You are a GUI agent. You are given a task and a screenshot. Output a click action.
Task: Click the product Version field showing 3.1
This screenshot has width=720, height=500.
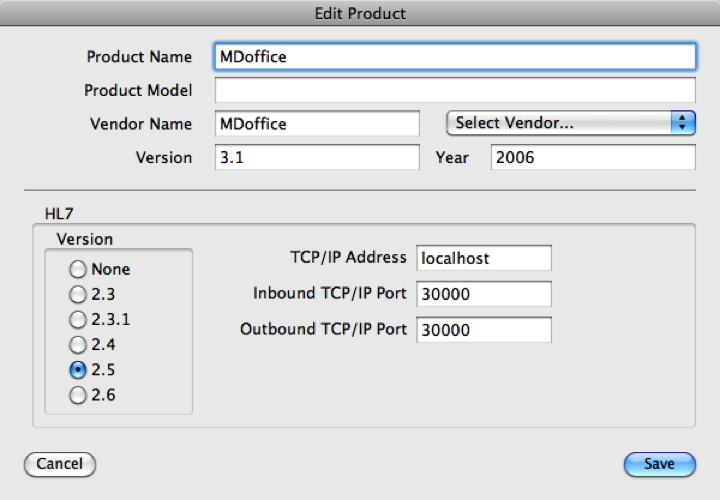[316, 158]
